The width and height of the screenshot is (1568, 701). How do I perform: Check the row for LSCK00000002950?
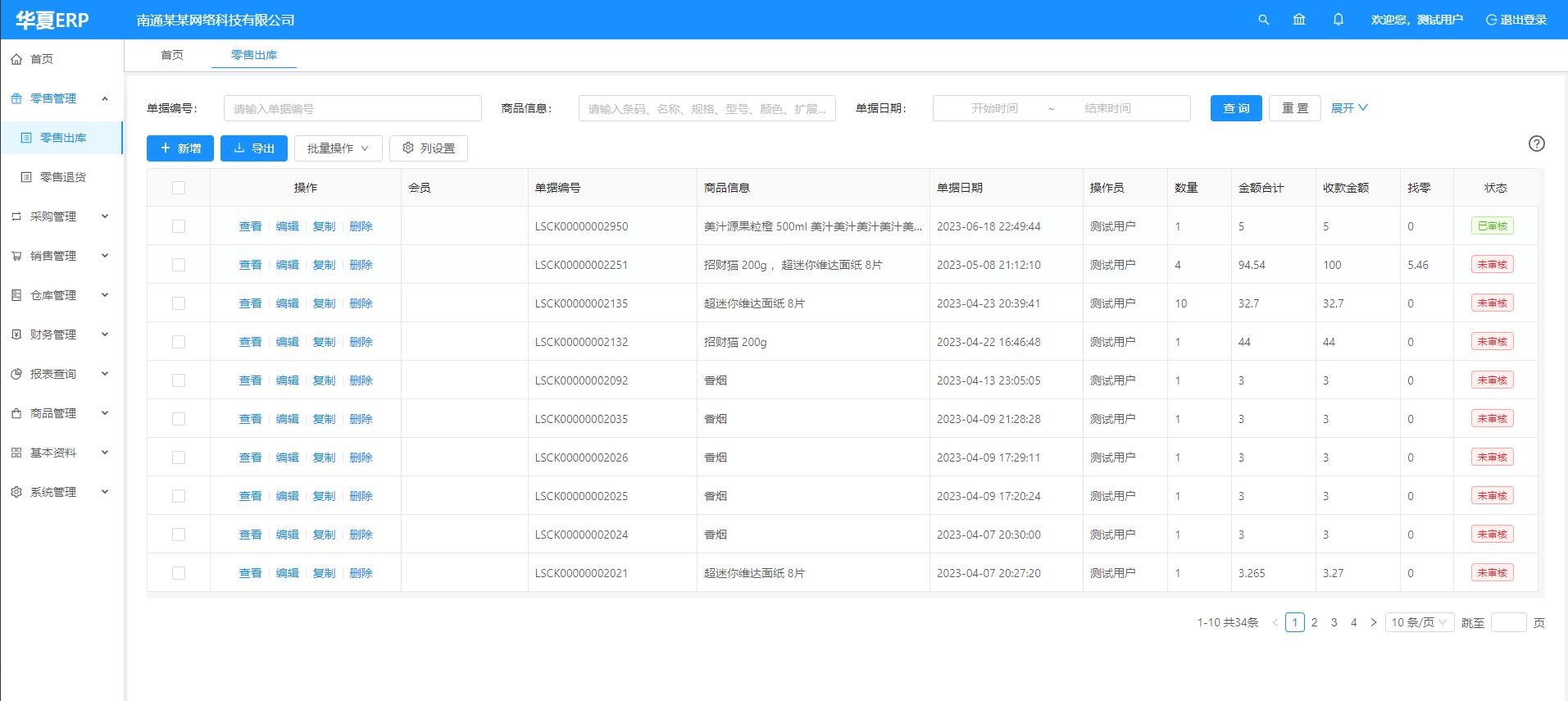tap(179, 226)
